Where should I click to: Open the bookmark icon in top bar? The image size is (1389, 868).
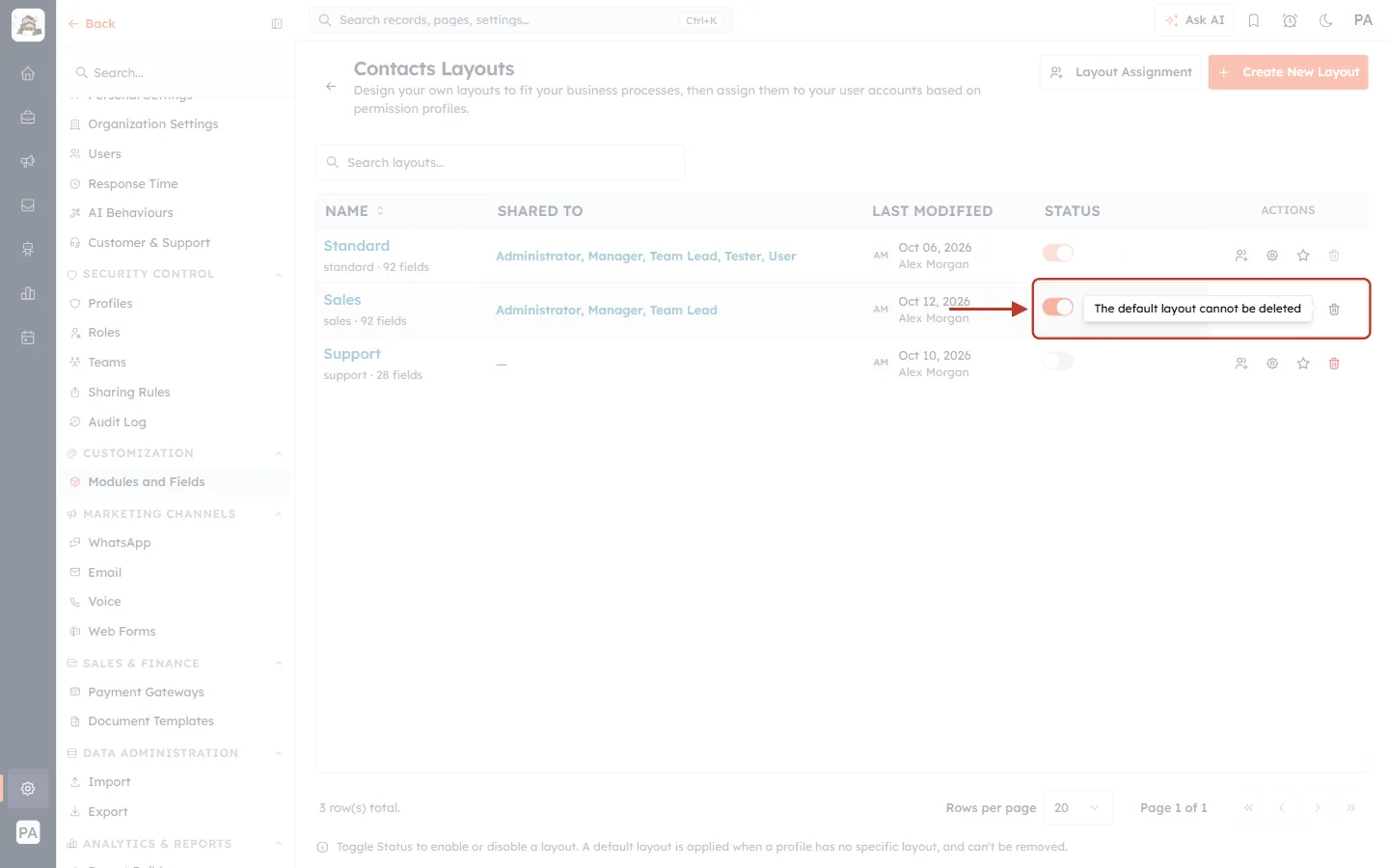(1254, 20)
